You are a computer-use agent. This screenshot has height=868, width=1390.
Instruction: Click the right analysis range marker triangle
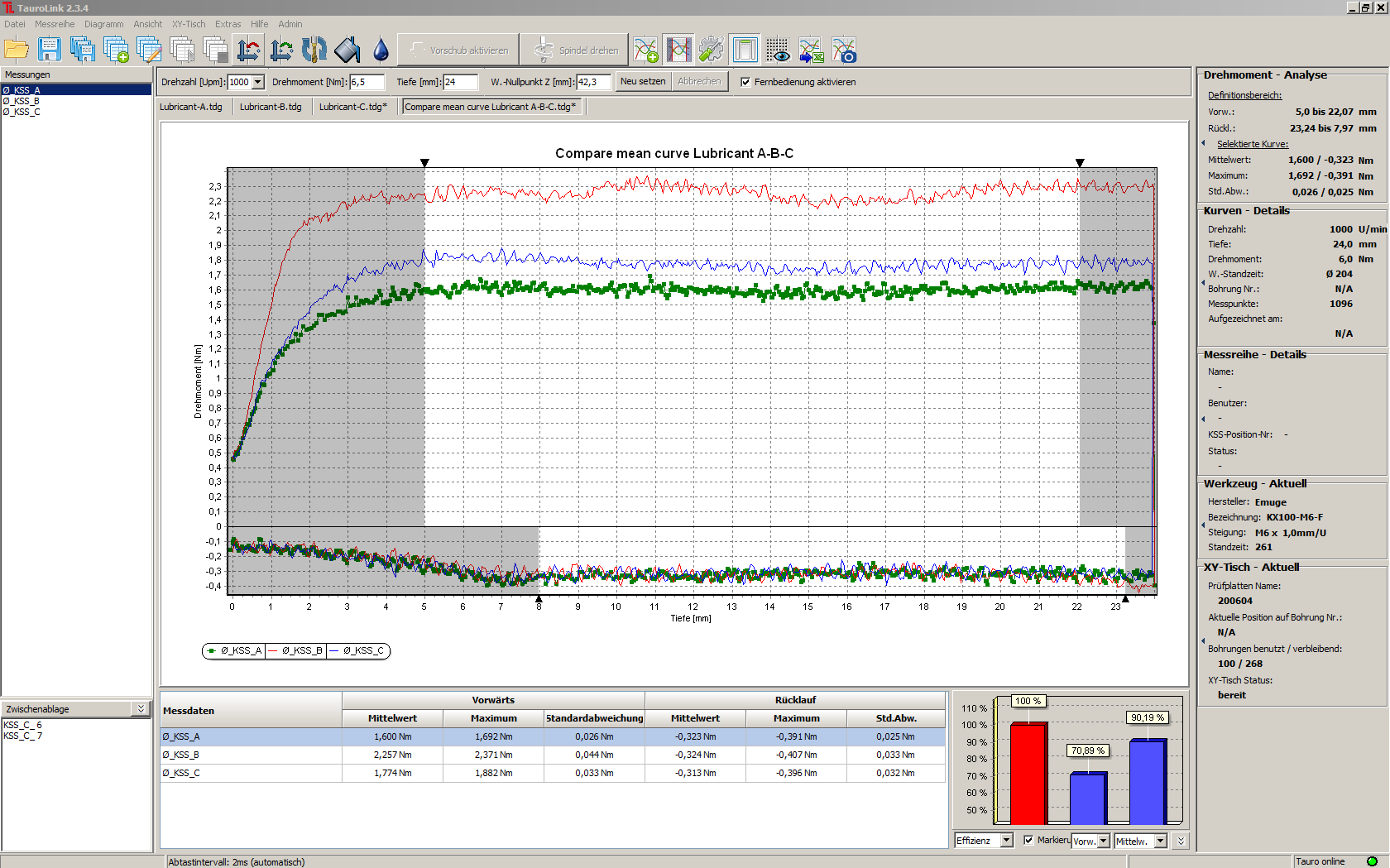point(1079,163)
